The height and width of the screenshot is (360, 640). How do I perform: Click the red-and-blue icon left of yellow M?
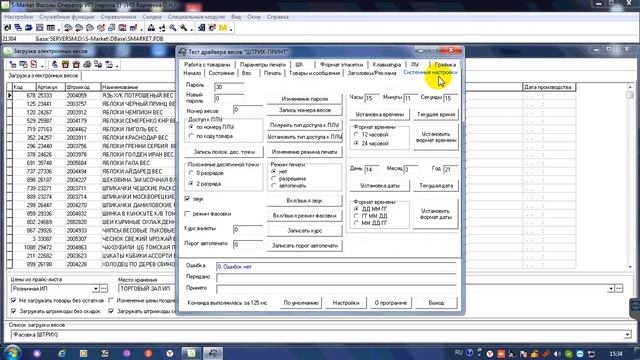tap(212, 28)
